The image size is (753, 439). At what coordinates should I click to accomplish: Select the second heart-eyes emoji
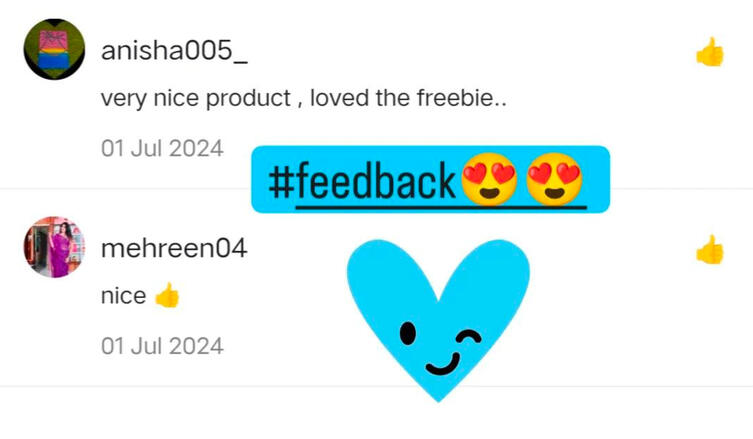(554, 180)
